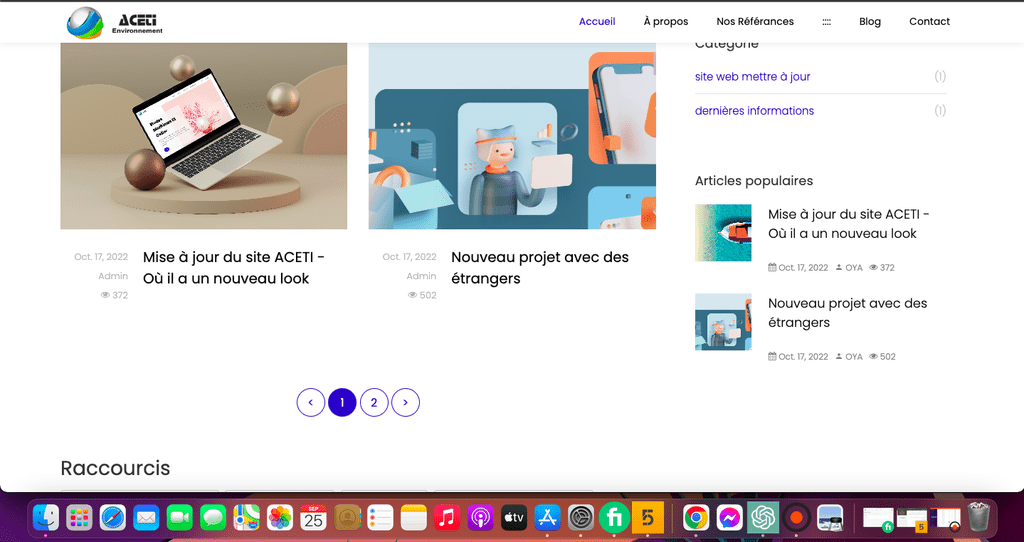Open Reminders in the dock
Image resolution: width=1024 pixels, height=542 pixels.
[x=380, y=518]
